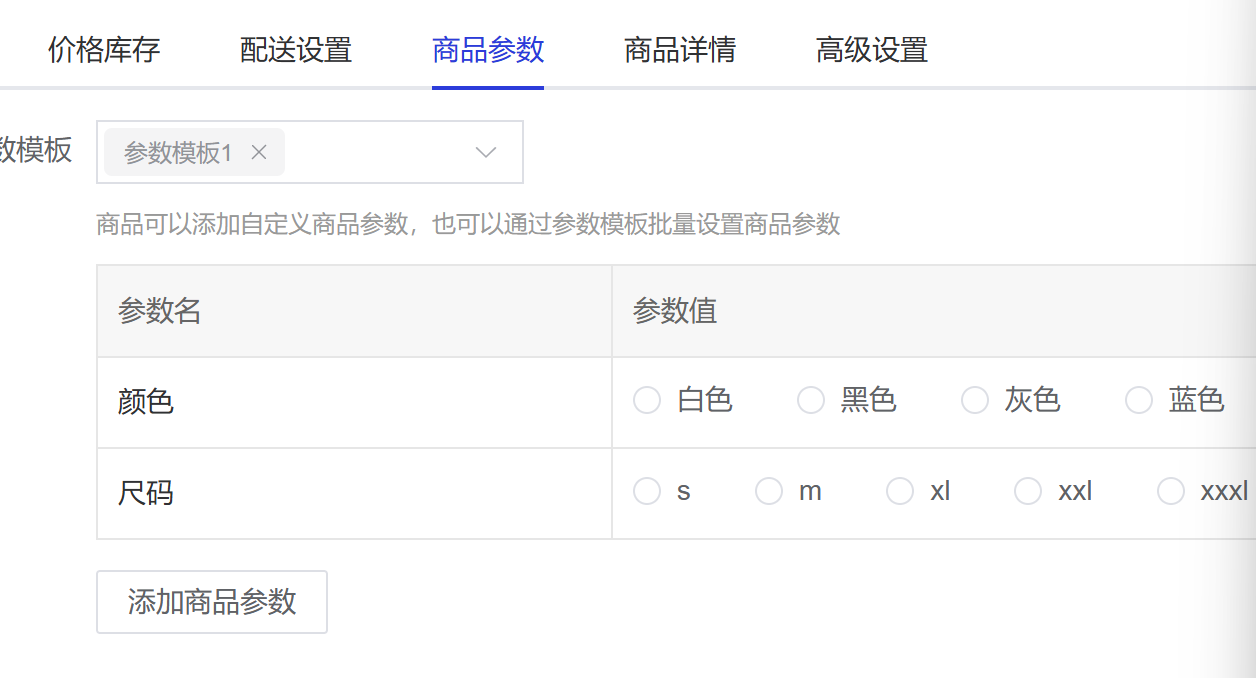Select 蓝色 color option
This screenshot has width=1256, height=678.
pos(1139,400)
